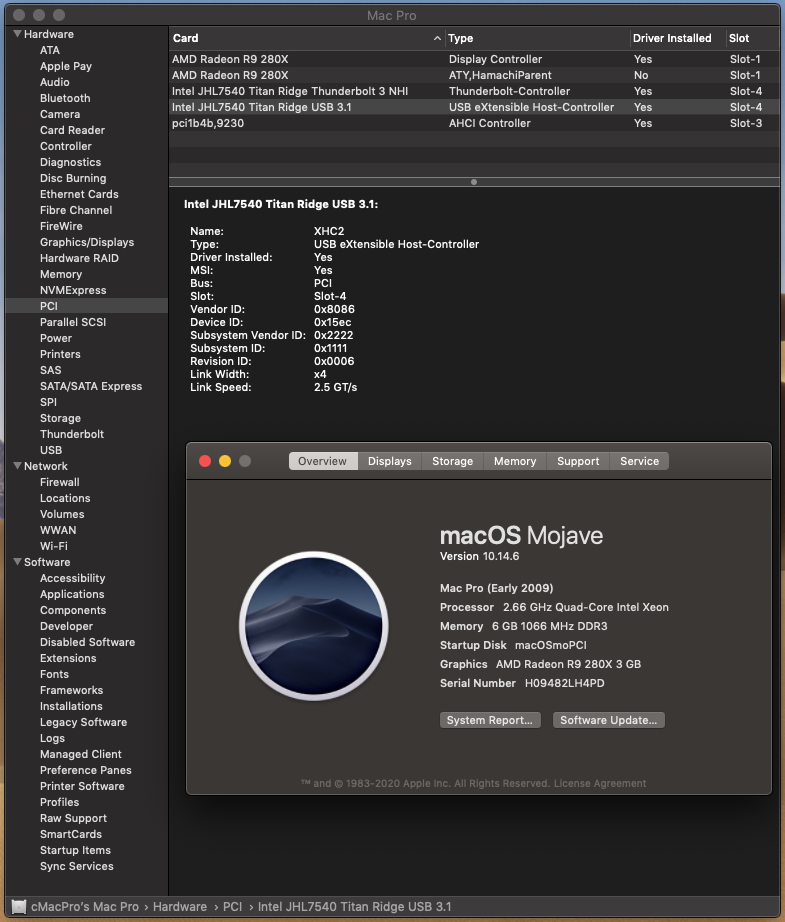Select Wi-Fi under Network

coord(54,546)
